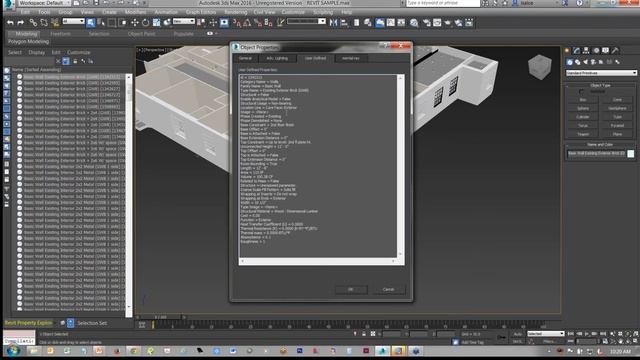Toggle 3D Snaps in main toolbar
This screenshot has width=640, height=360.
point(237,23)
